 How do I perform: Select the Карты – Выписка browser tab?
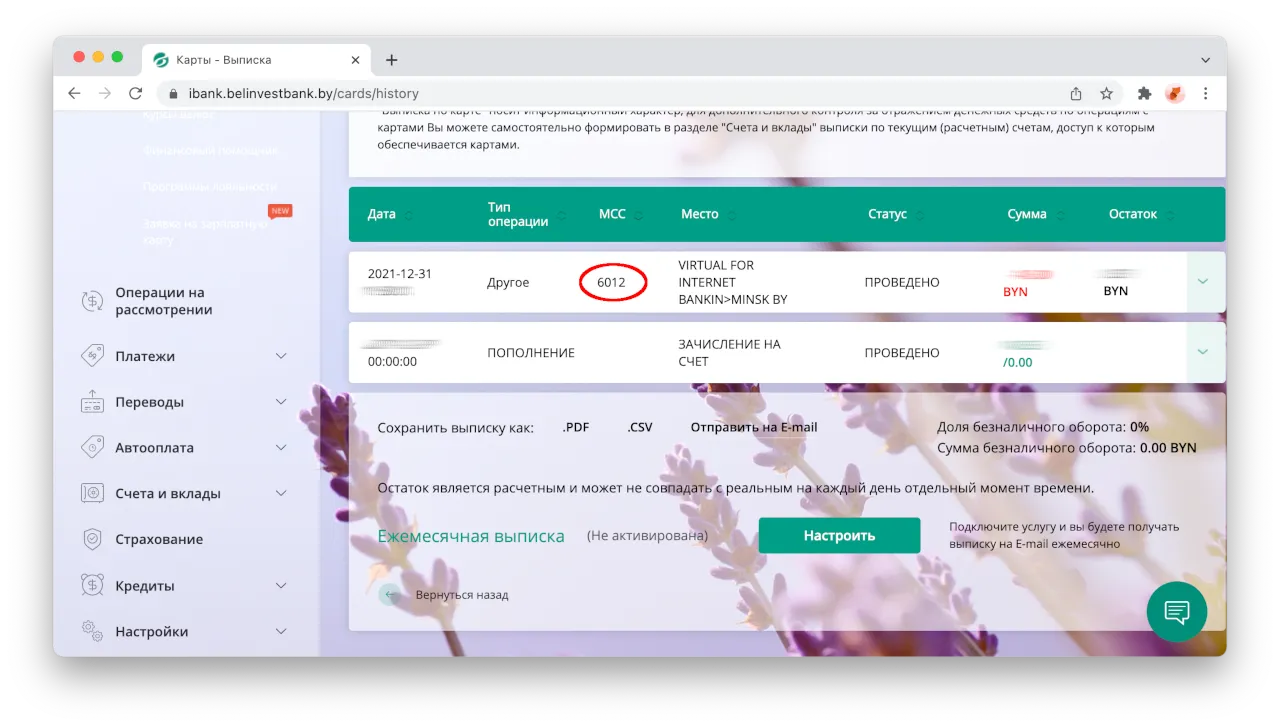(x=256, y=60)
